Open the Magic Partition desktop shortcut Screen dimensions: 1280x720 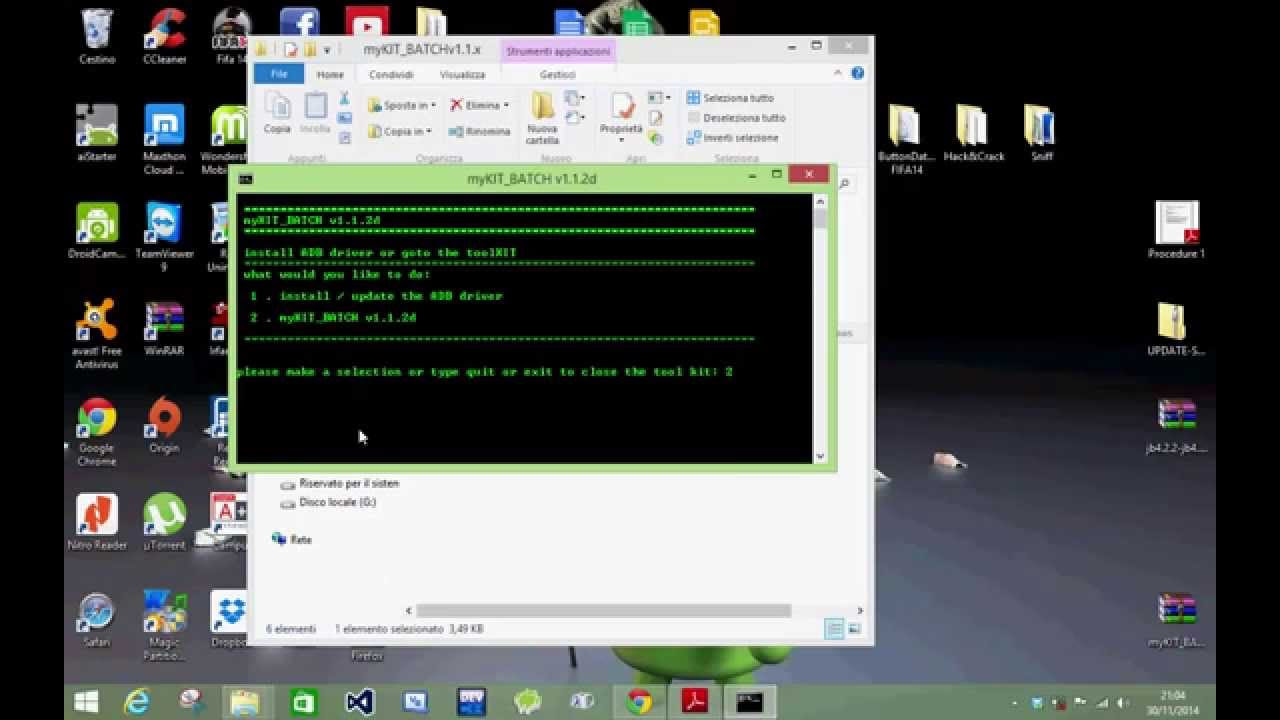click(164, 625)
